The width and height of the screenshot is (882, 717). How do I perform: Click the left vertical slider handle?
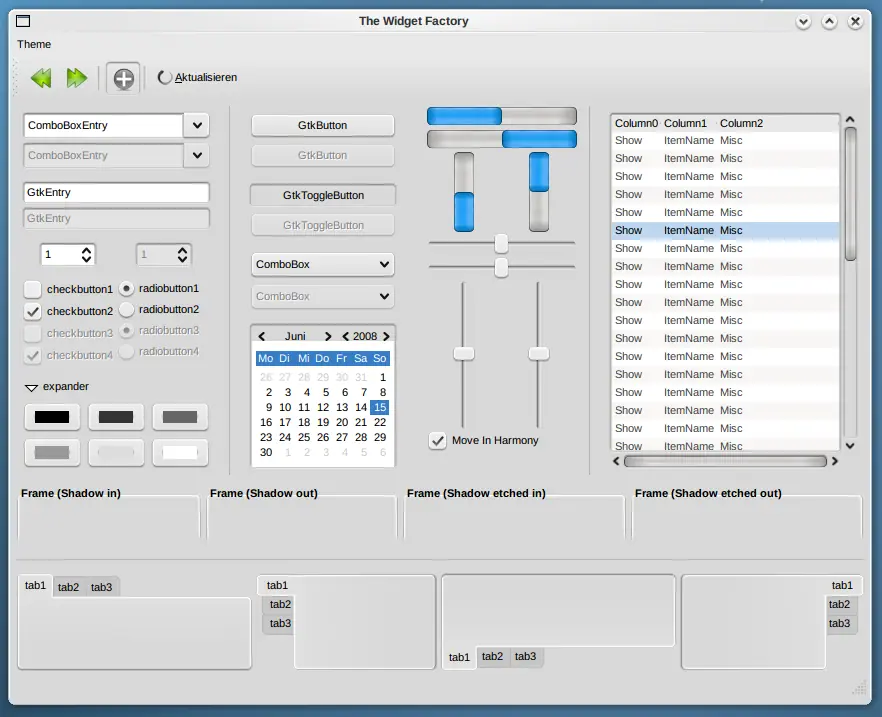(464, 354)
